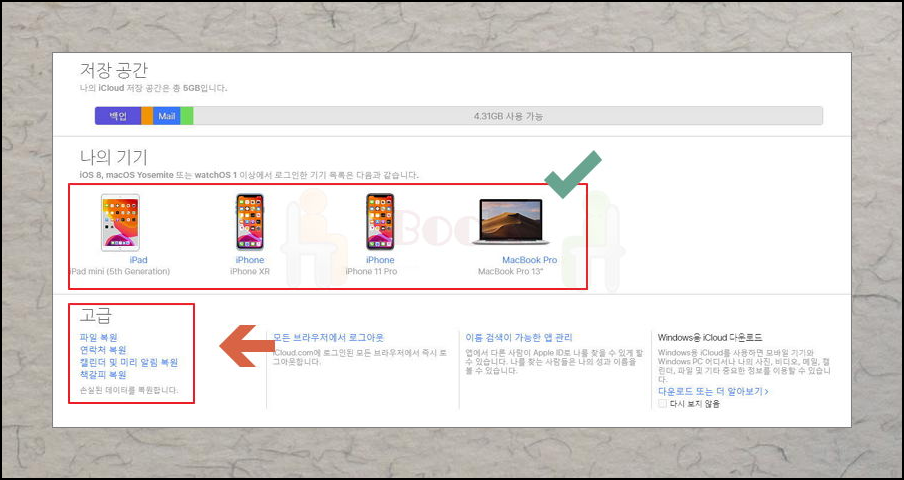
Task: Open the iPhone link above iPhone XR
Action: 250,260
